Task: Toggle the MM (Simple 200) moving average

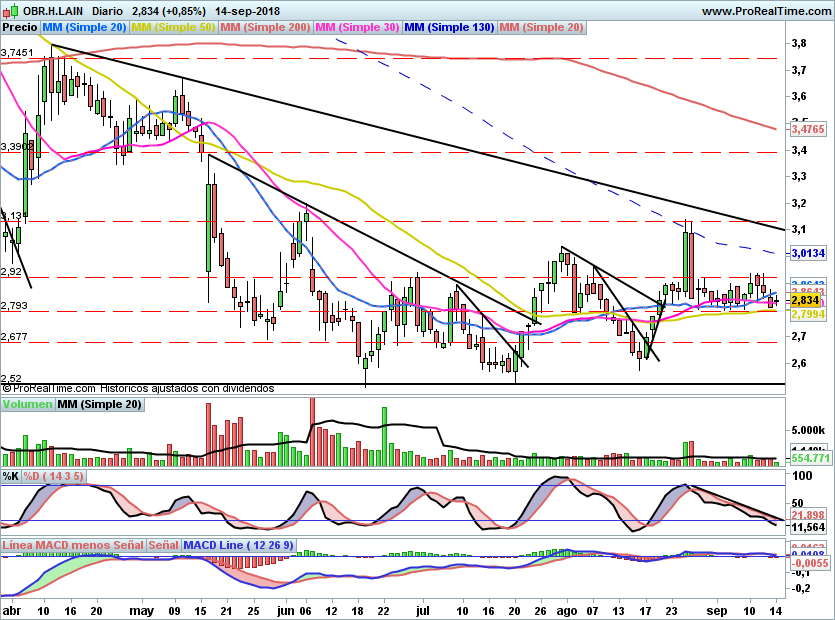Action: point(265,27)
